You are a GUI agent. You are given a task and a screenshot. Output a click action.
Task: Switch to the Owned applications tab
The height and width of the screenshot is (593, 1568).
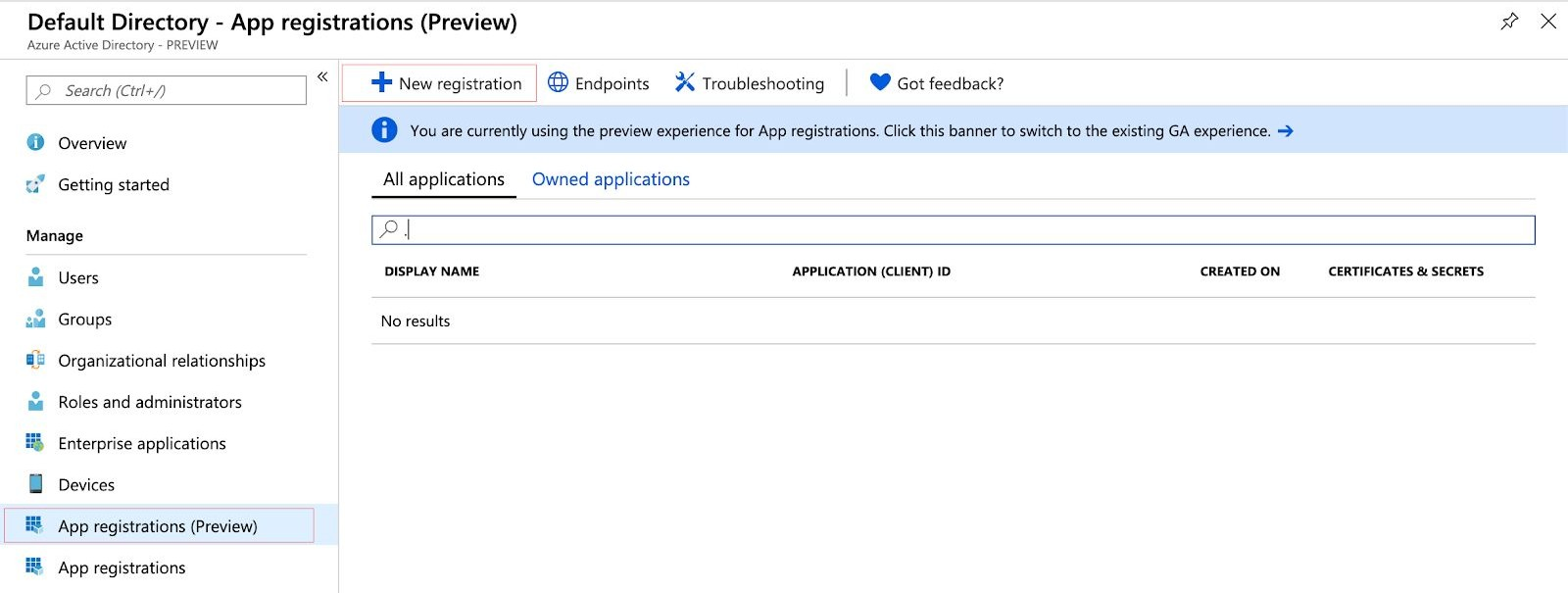click(x=611, y=179)
